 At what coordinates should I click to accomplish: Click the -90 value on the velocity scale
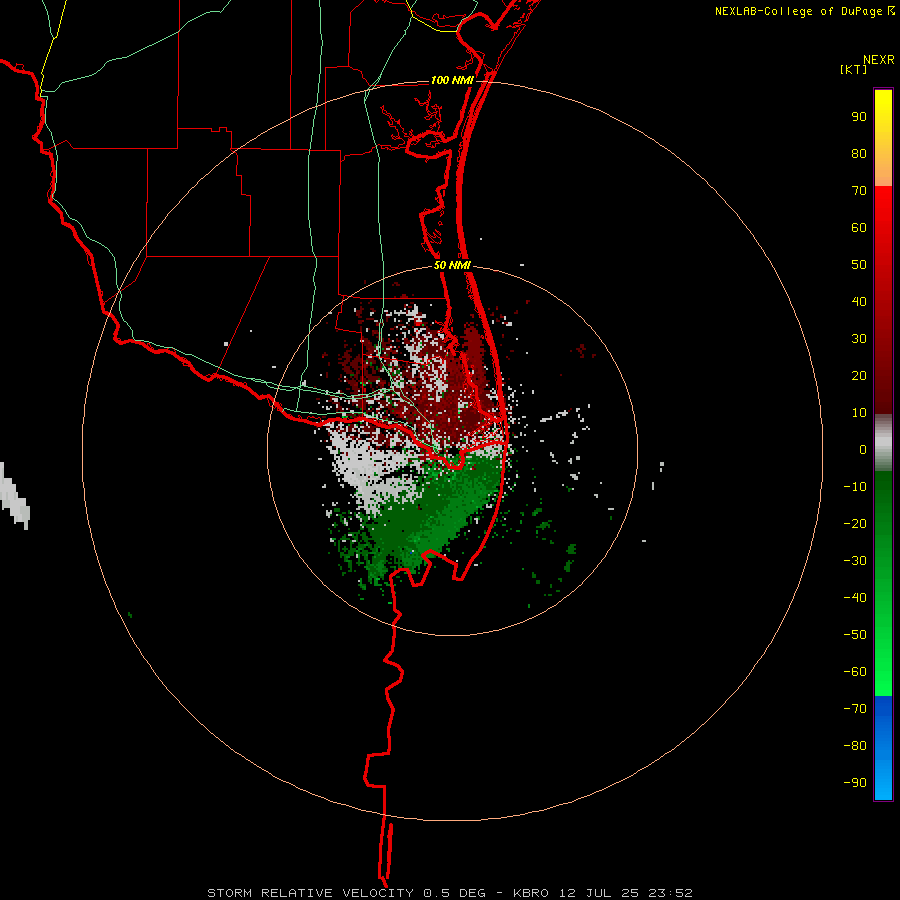tap(855, 783)
